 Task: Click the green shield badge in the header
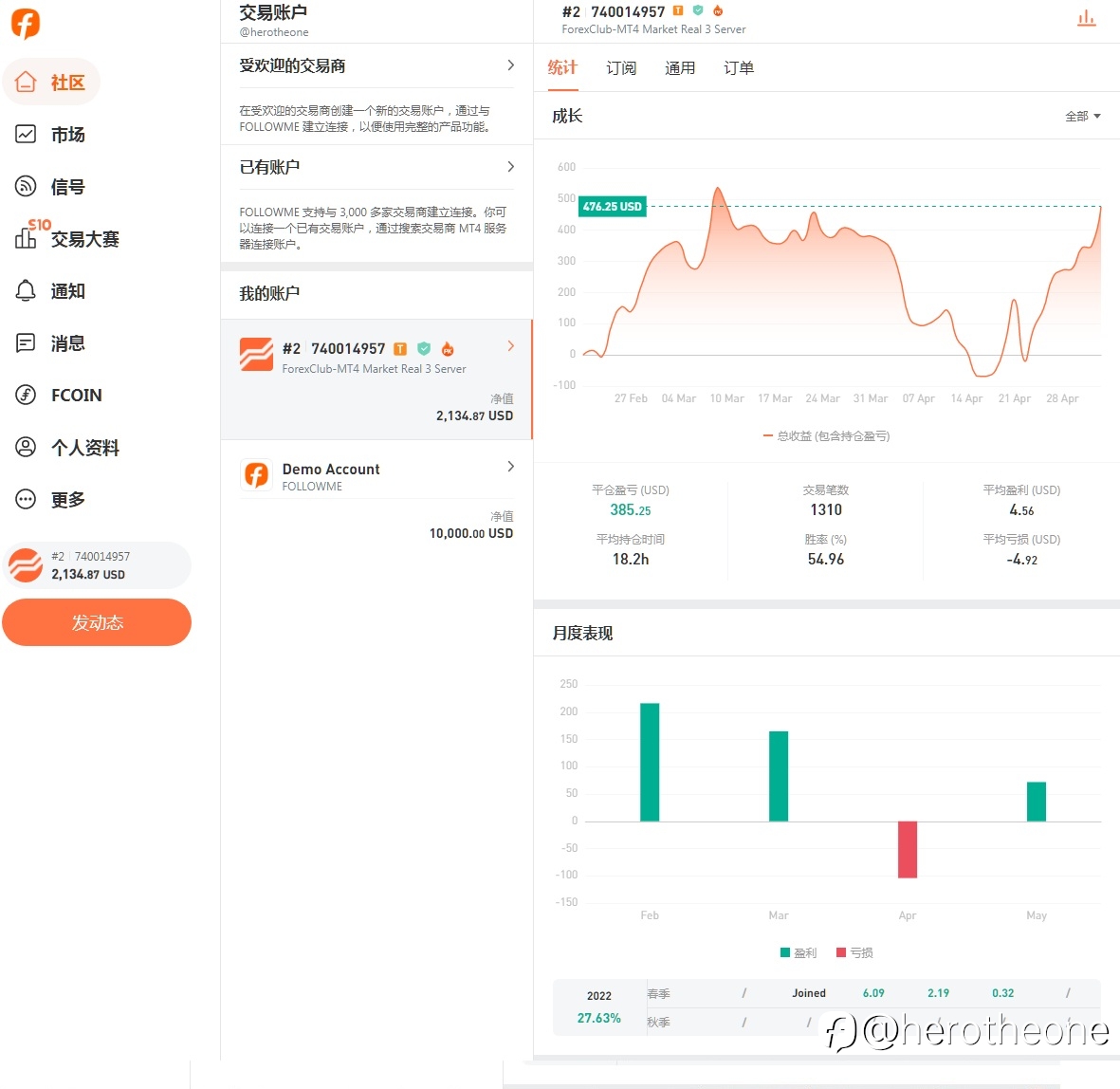point(698,10)
